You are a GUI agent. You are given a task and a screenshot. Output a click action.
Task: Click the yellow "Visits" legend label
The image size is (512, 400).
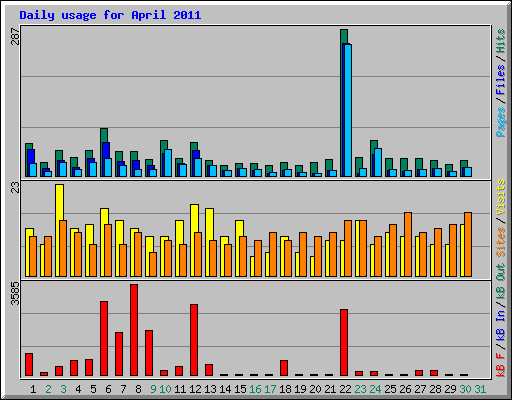coord(500,197)
